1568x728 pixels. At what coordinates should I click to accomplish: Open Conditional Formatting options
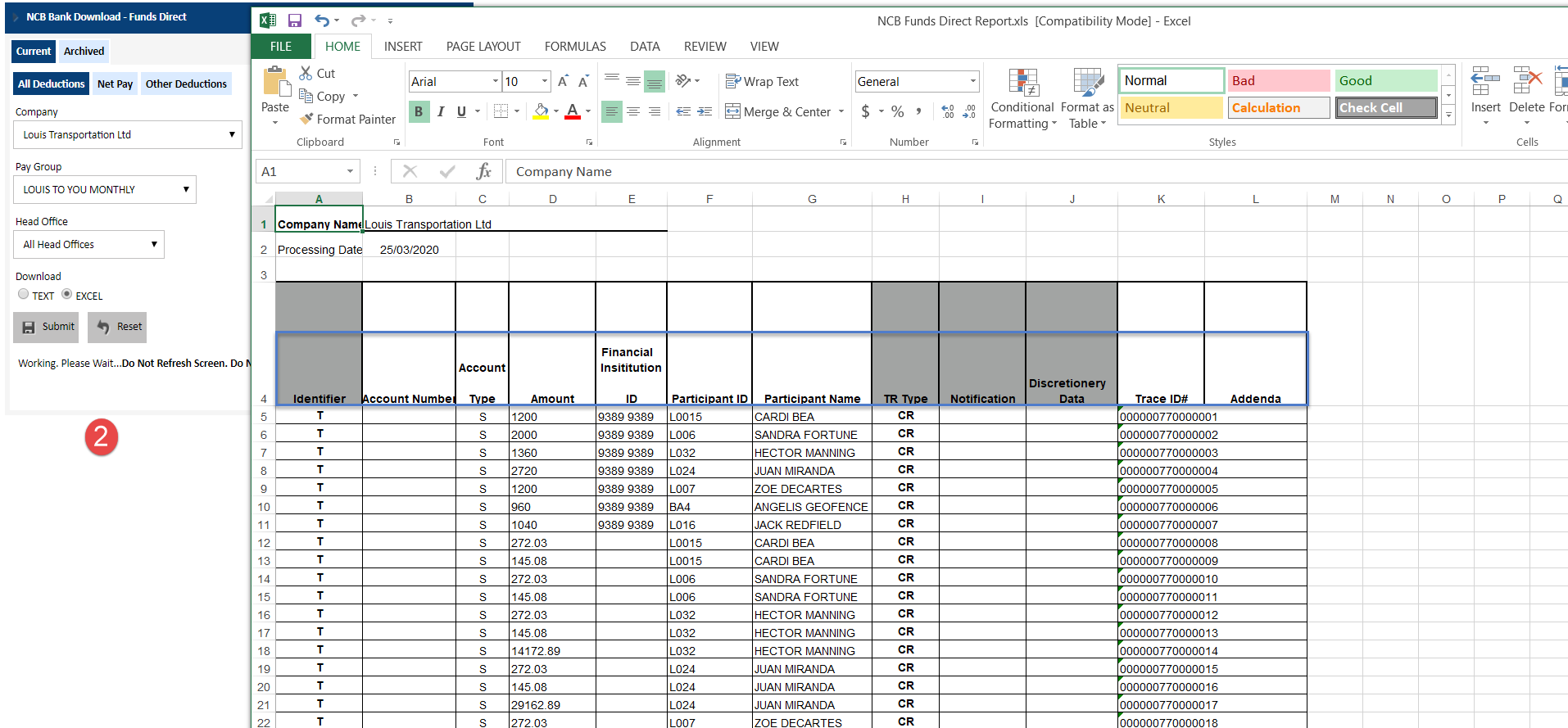(x=1022, y=98)
